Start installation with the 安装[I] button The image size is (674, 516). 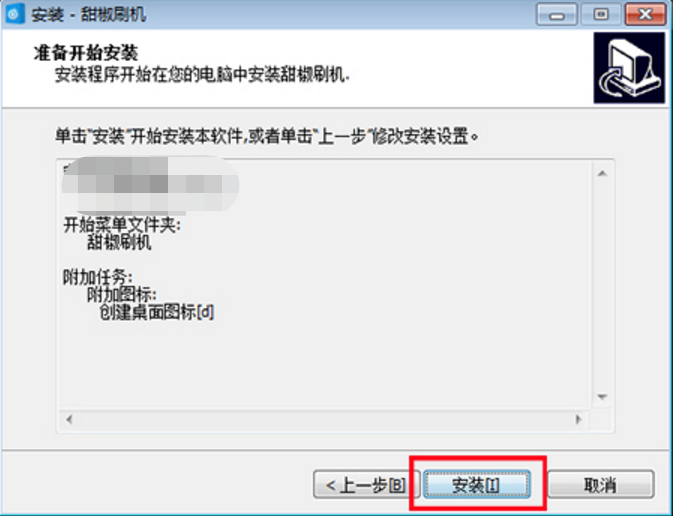[477, 485]
